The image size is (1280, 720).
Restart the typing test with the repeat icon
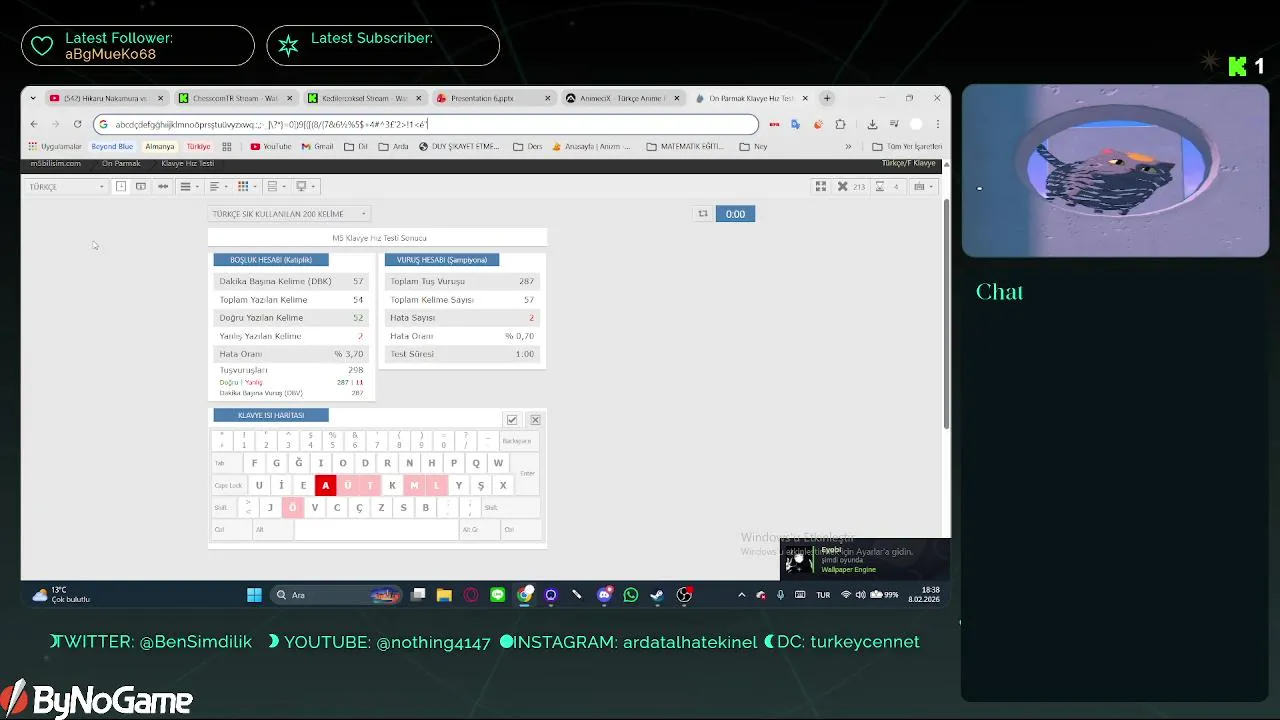pyautogui.click(x=703, y=213)
